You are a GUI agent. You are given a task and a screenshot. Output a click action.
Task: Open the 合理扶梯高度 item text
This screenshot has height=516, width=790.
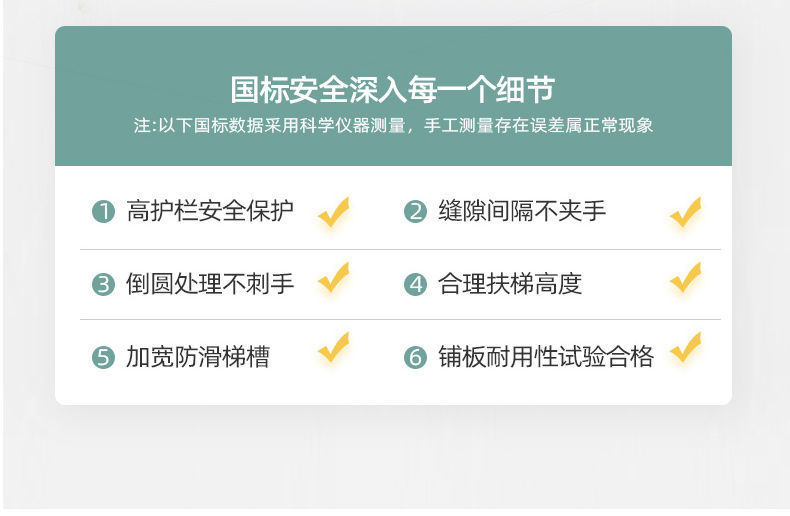510,284
